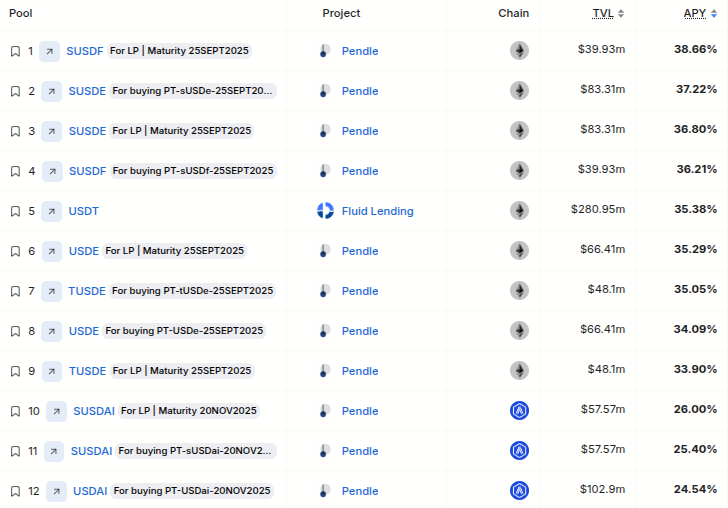Bookmark row 3 SUSDE LP pool
The height and width of the screenshot is (508, 728).
pos(15,131)
